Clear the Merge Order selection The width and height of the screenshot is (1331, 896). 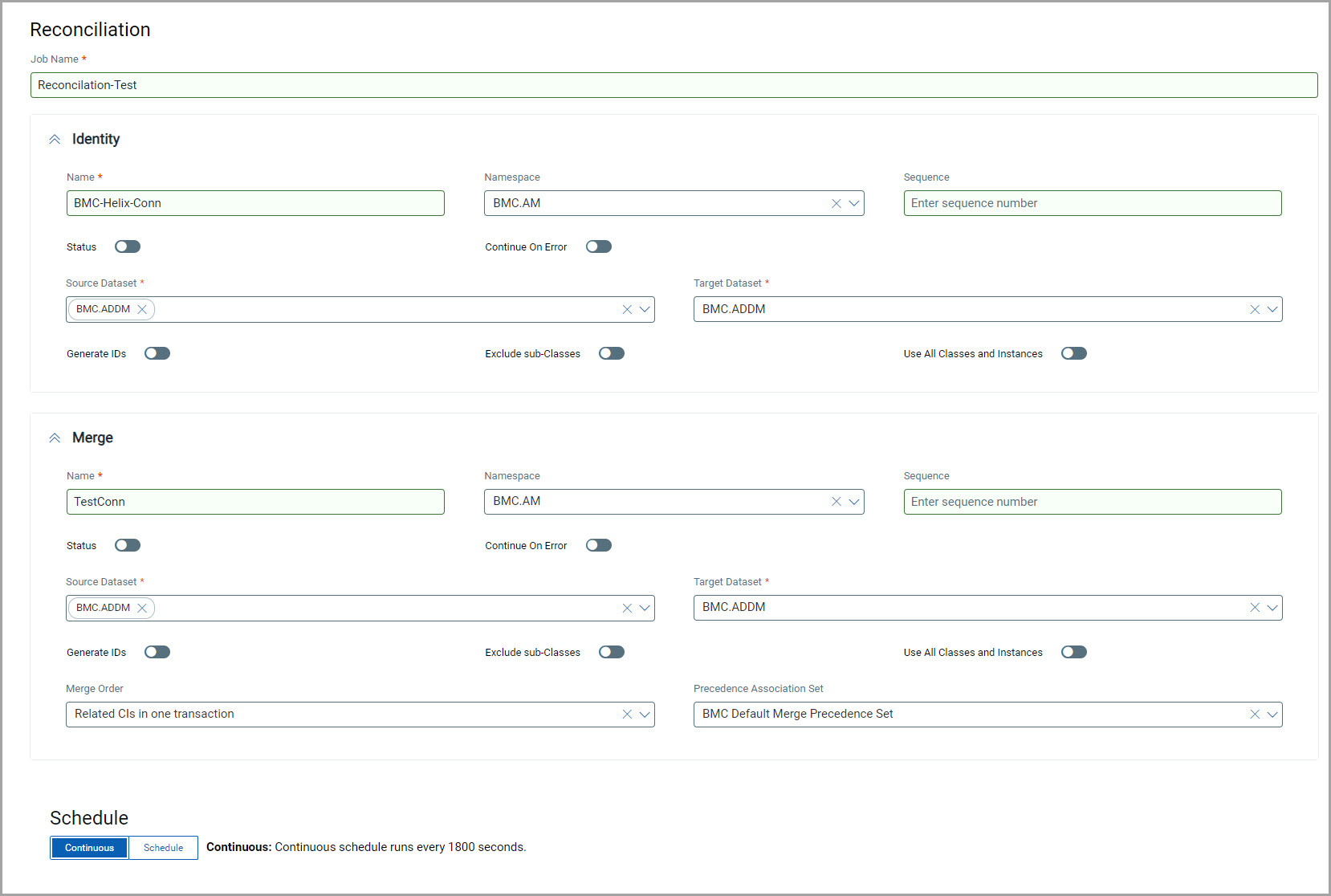[x=627, y=715]
